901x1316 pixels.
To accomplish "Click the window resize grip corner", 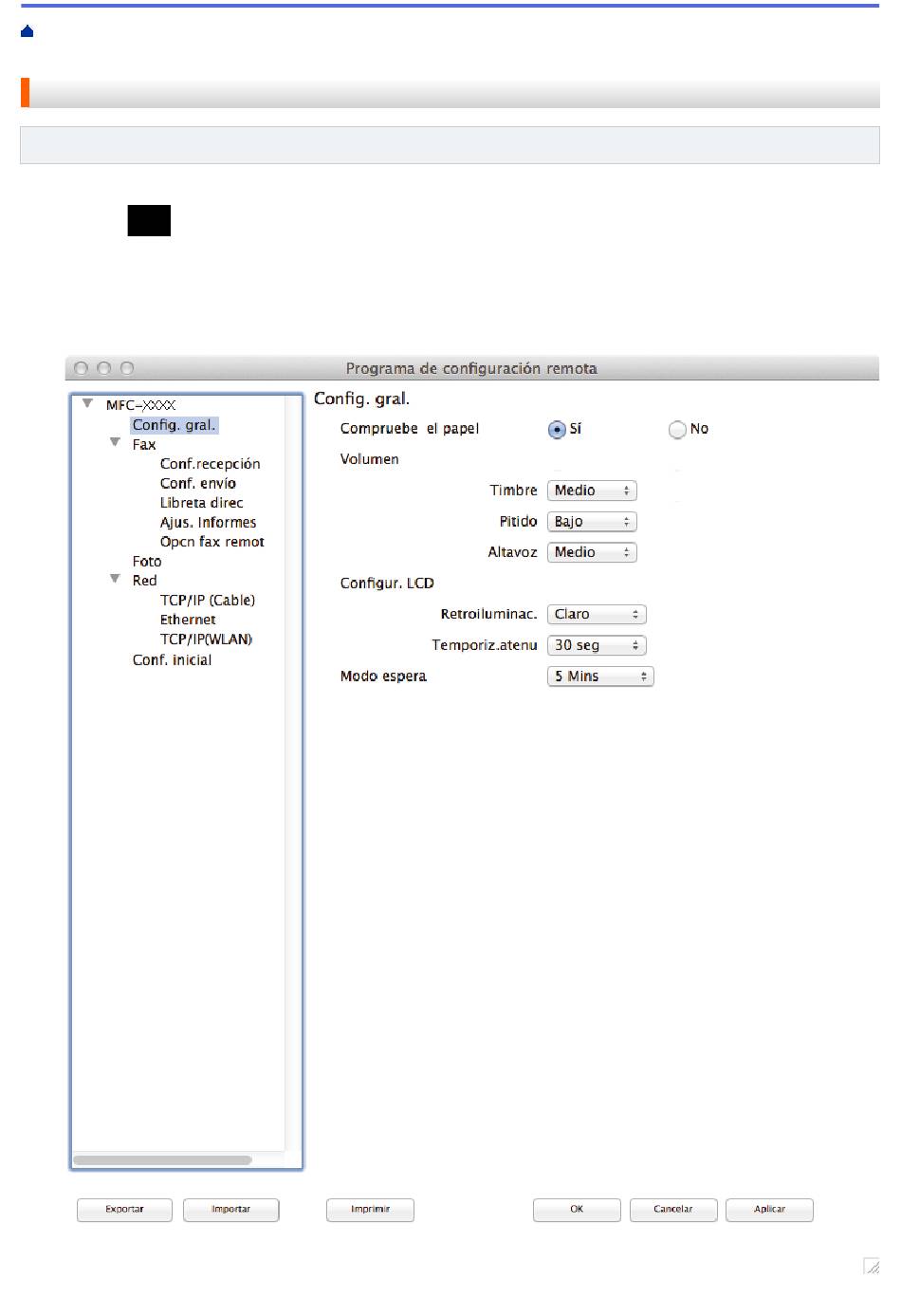I will [872, 1267].
